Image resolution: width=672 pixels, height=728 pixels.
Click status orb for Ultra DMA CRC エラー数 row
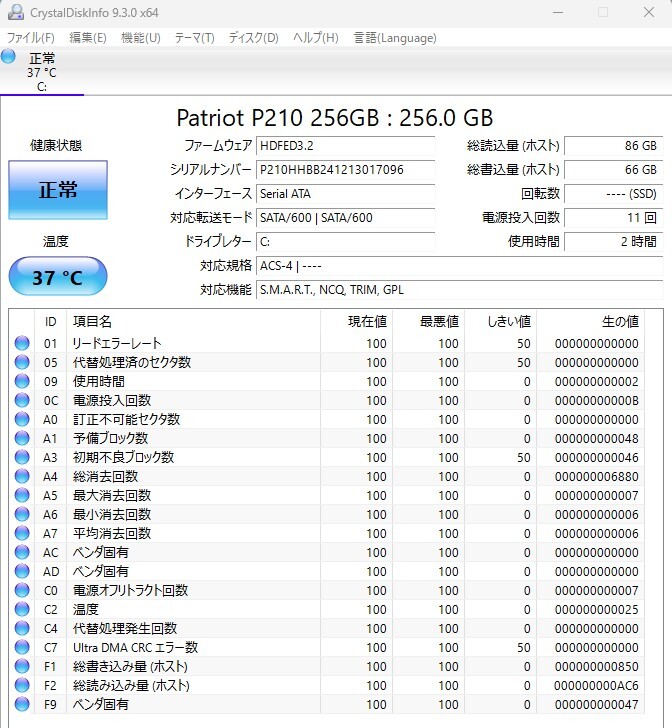22,647
